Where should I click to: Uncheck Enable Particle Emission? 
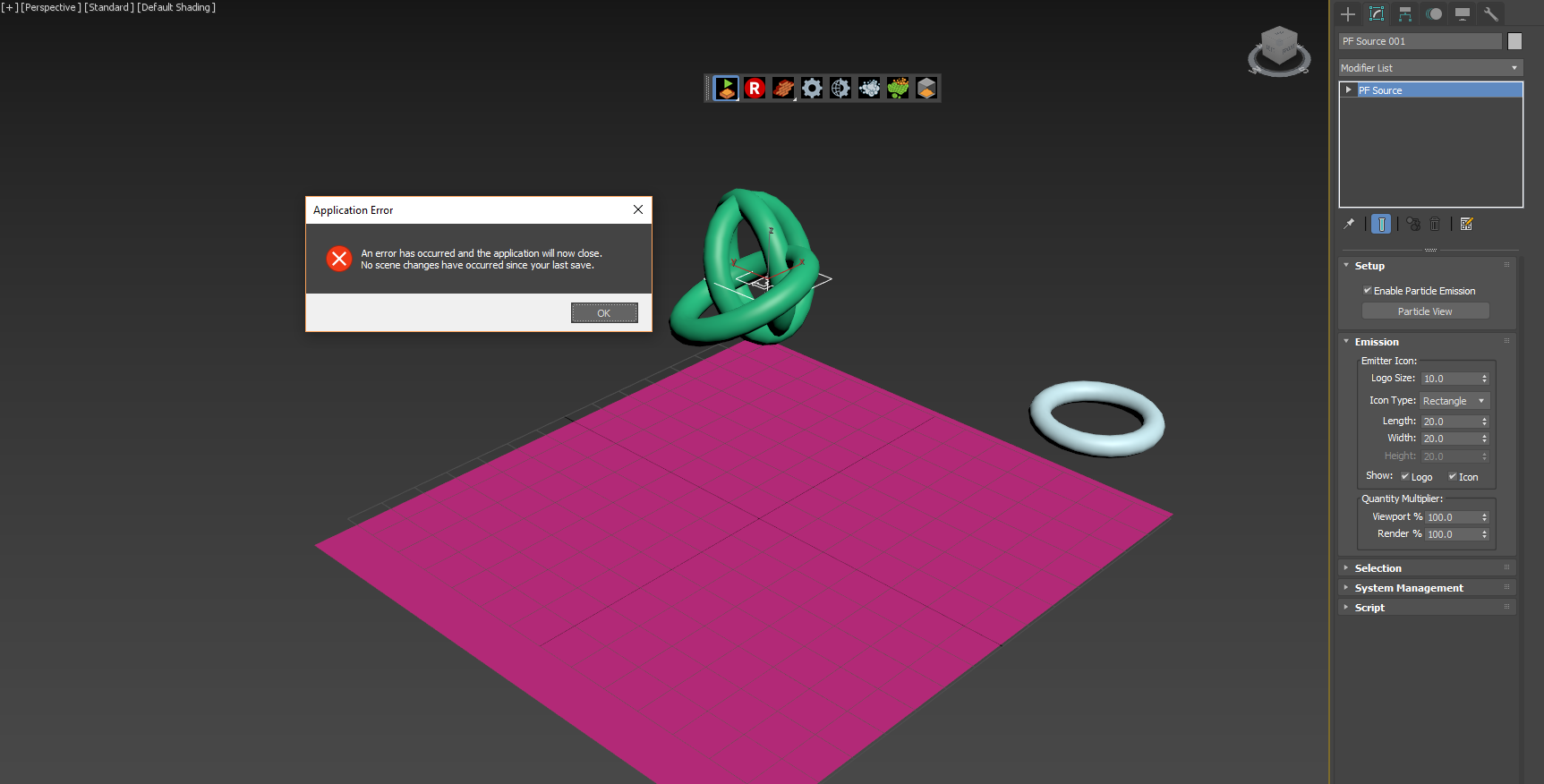[x=1368, y=291]
